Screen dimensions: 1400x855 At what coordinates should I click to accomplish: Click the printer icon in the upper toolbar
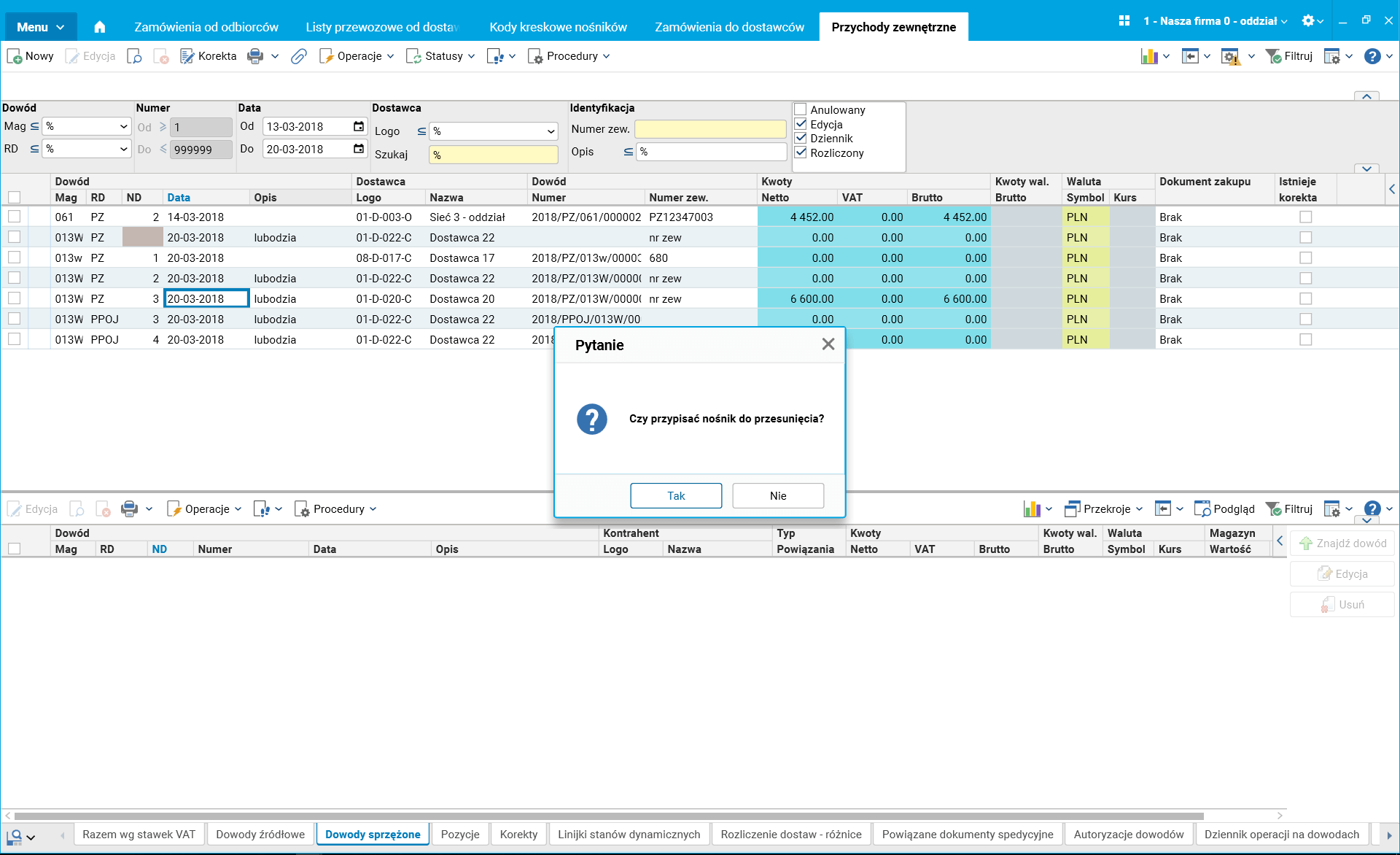[255, 56]
